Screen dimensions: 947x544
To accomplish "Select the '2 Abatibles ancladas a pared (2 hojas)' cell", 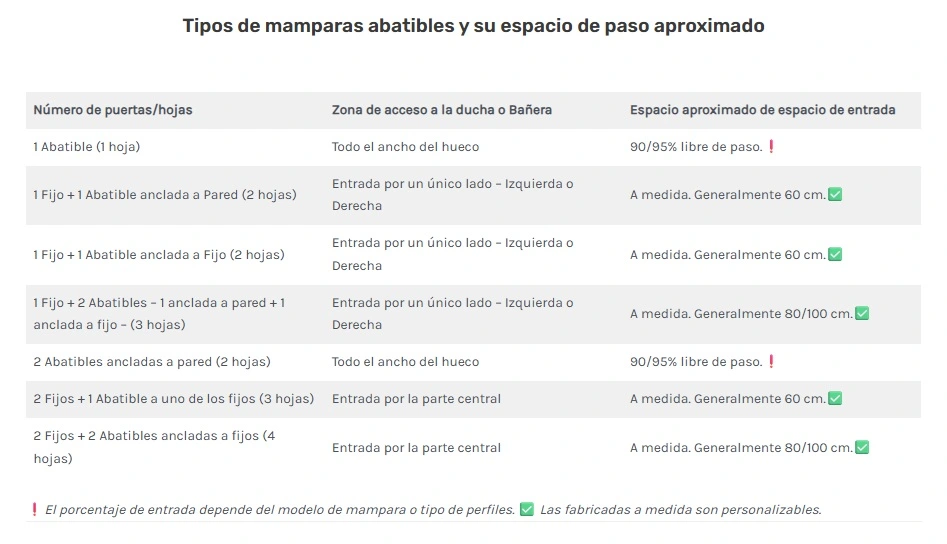I will click(x=152, y=362).
